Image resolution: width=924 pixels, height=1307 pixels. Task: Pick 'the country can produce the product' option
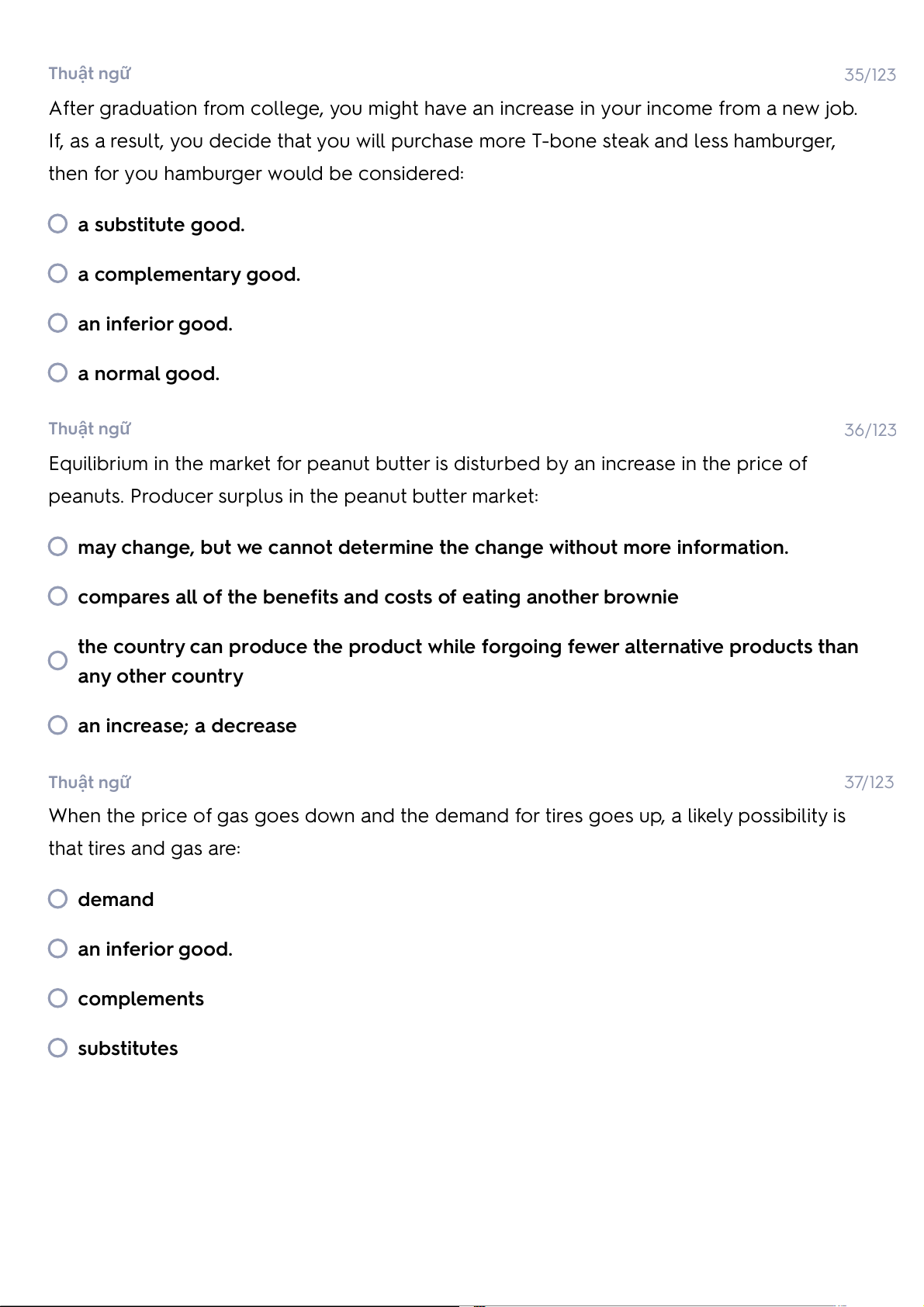58,661
